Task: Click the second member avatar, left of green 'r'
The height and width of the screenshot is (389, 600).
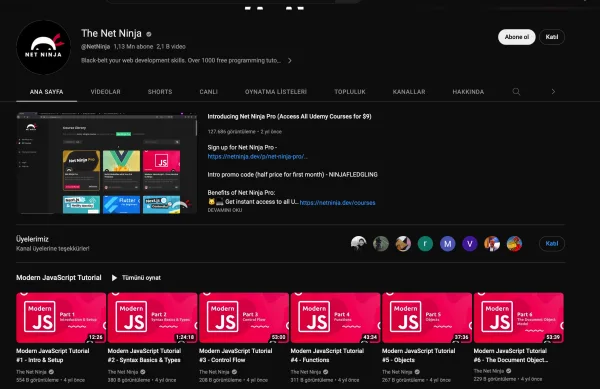Action: coord(381,244)
